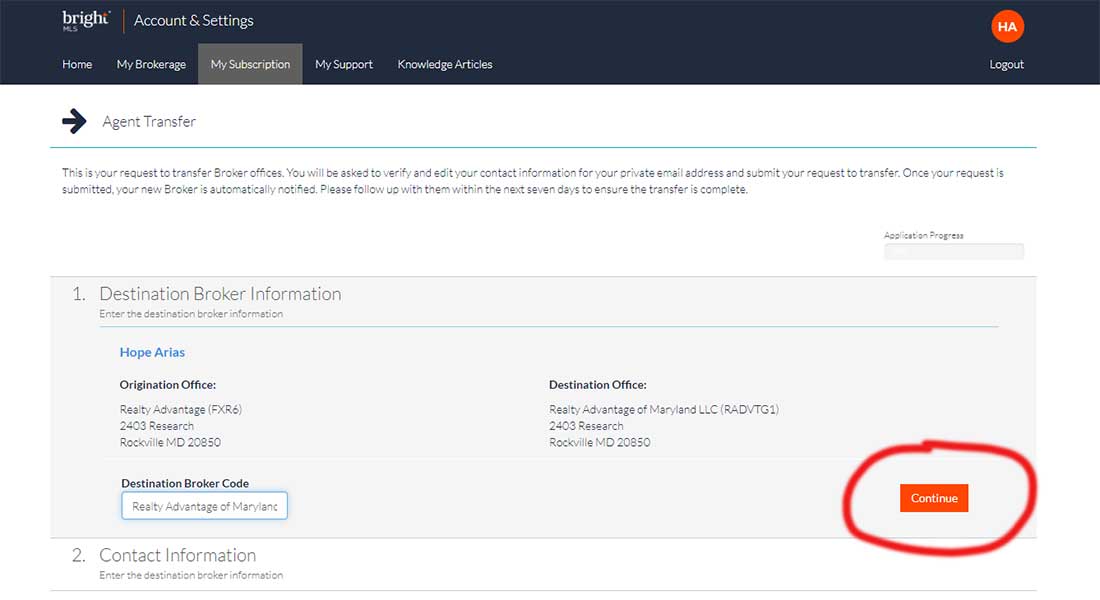This screenshot has height=600, width=1100.
Task: Open Knowledge Articles tab
Action: [x=445, y=64]
